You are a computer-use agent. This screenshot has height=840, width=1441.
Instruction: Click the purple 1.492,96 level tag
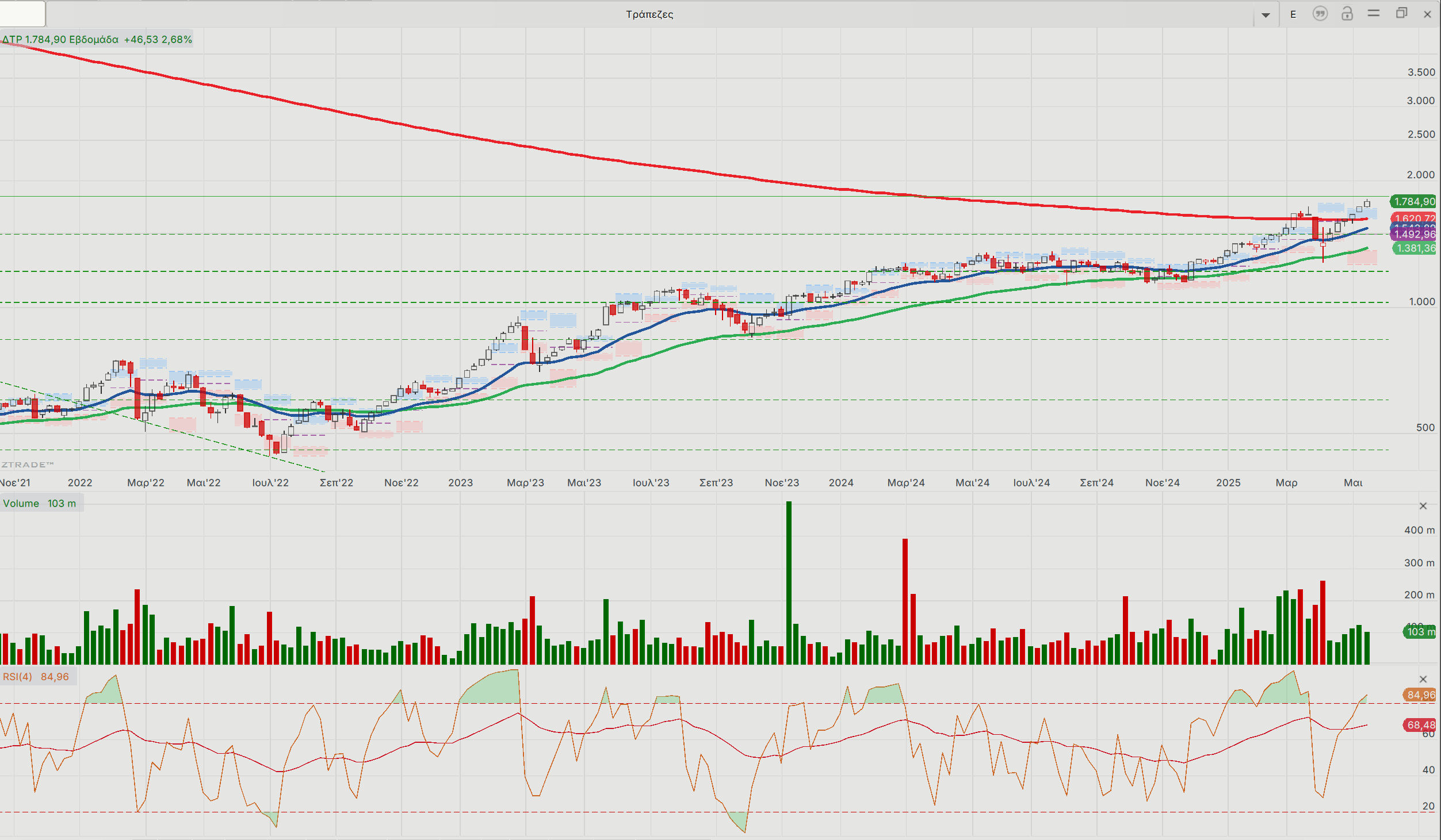point(1414,234)
